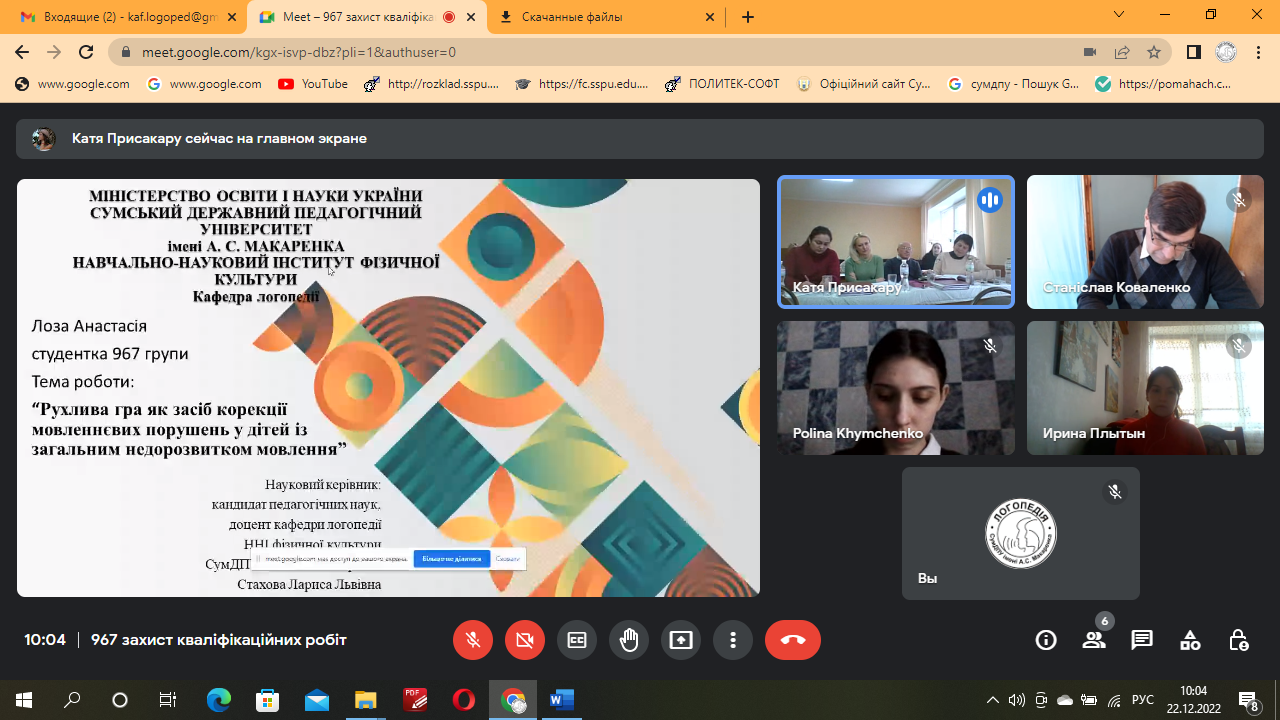Open host controls lock icon
The height and width of the screenshot is (720, 1280).
pyautogui.click(x=1238, y=640)
